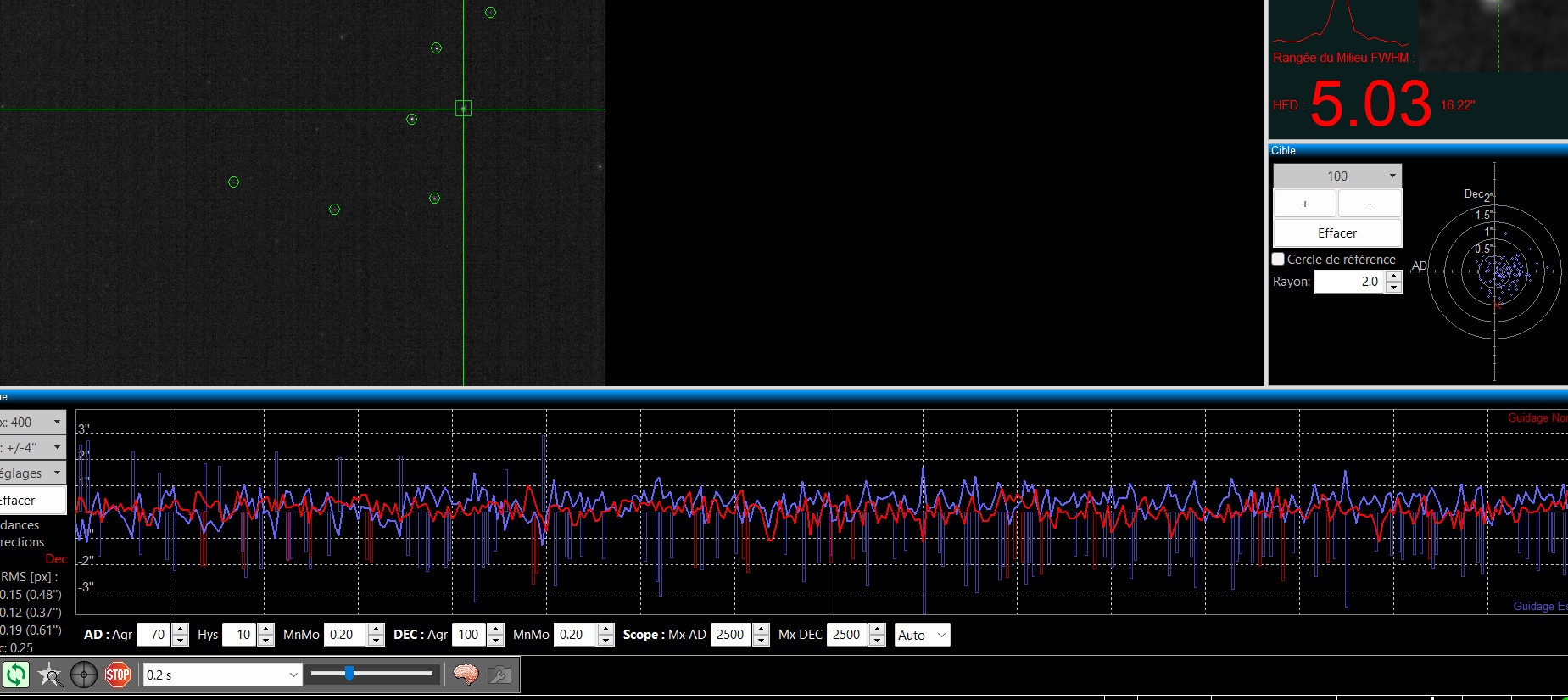Click the red STOP icon
The image size is (1568, 700).
click(118, 675)
